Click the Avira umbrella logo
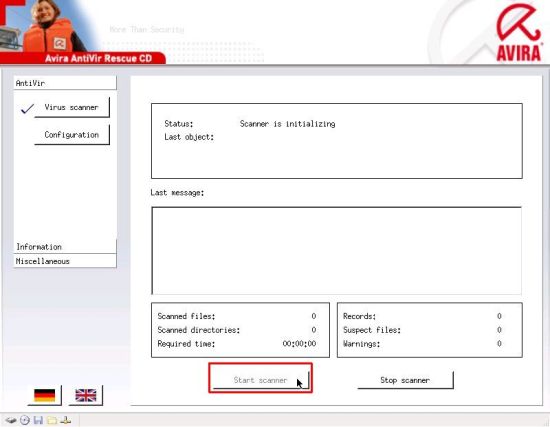Image resolution: width=550 pixels, height=427 pixels. (518, 32)
